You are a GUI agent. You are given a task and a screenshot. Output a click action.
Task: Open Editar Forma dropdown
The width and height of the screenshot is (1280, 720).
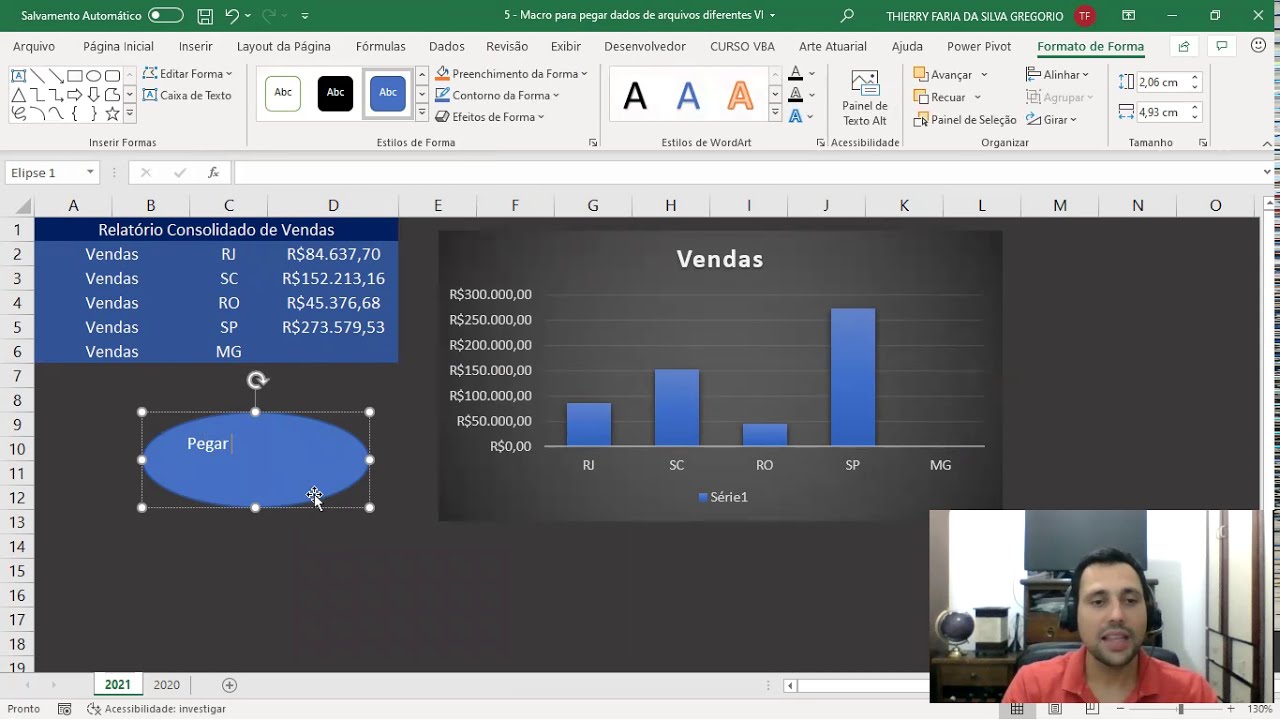click(x=187, y=73)
